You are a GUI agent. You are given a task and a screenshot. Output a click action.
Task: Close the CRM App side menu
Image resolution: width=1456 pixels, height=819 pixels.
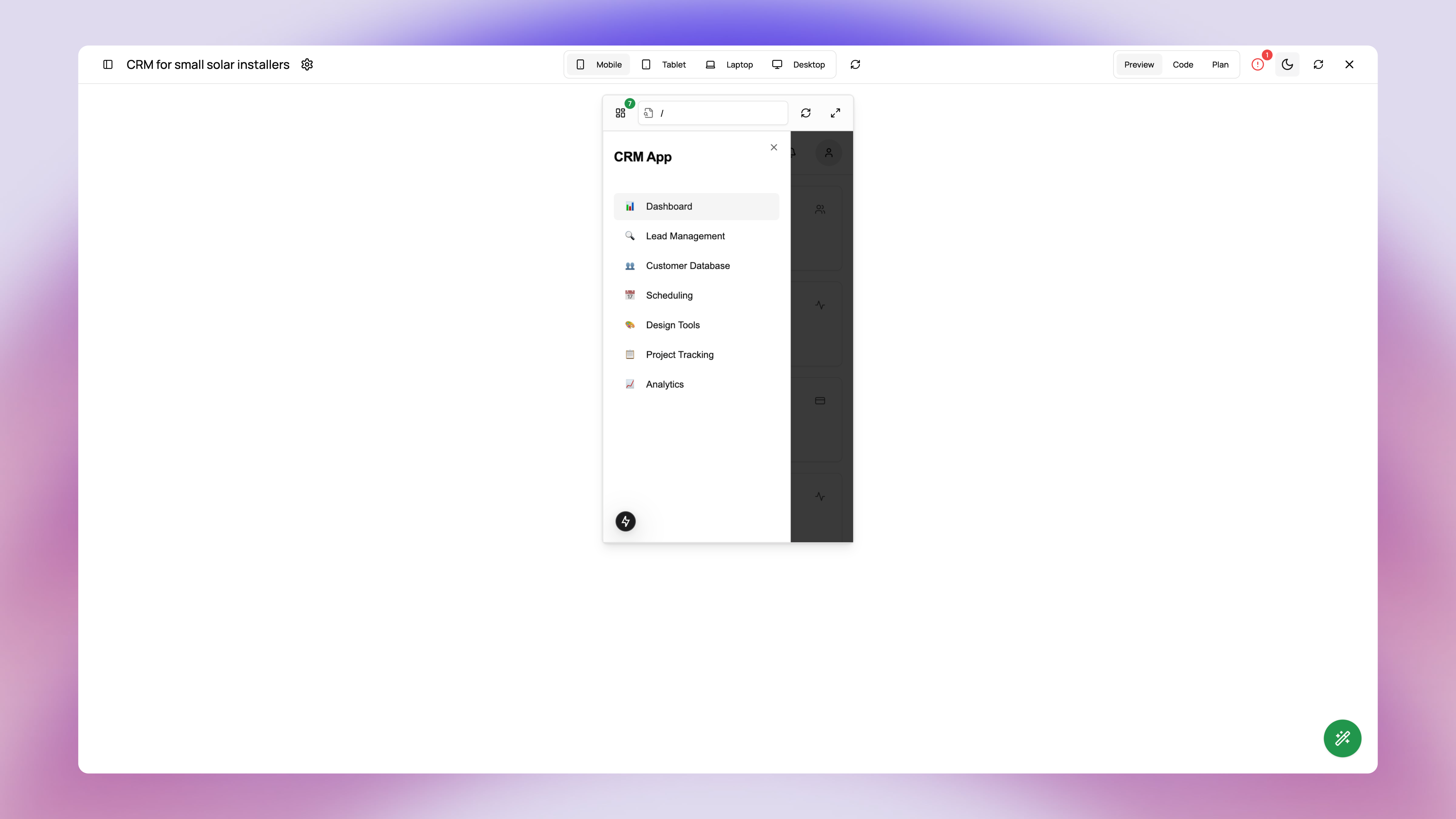pyautogui.click(x=774, y=148)
